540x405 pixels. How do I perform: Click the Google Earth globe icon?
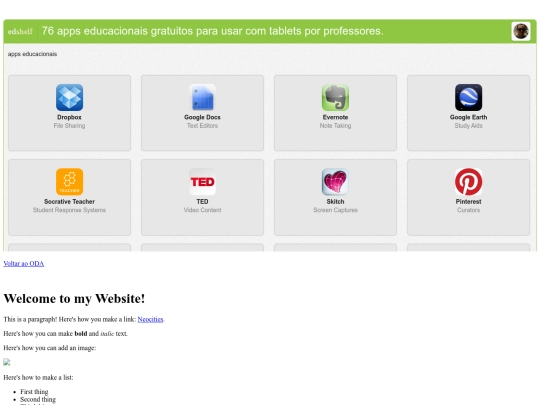click(468, 97)
